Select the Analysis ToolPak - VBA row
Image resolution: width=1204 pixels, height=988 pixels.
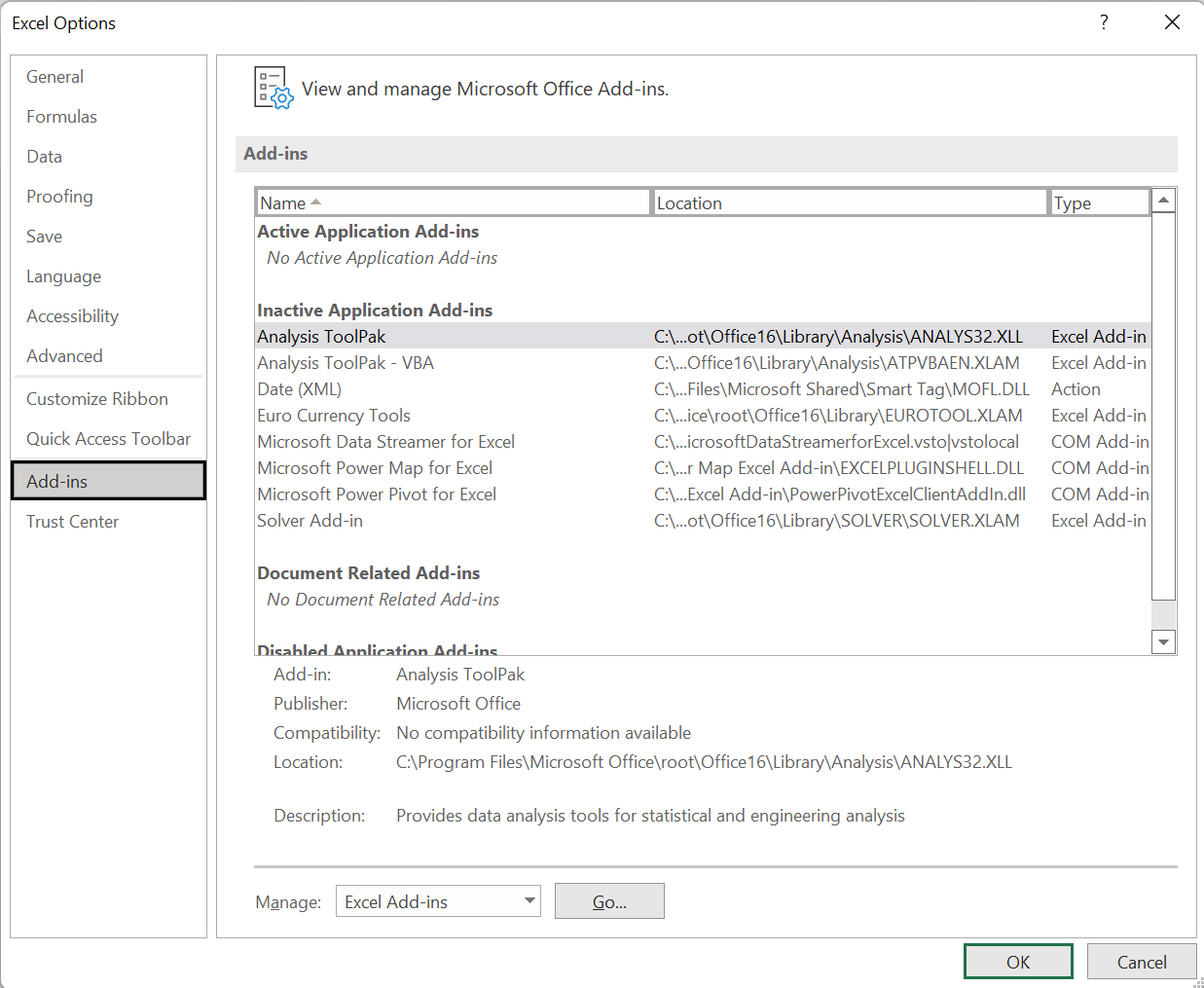(x=703, y=362)
